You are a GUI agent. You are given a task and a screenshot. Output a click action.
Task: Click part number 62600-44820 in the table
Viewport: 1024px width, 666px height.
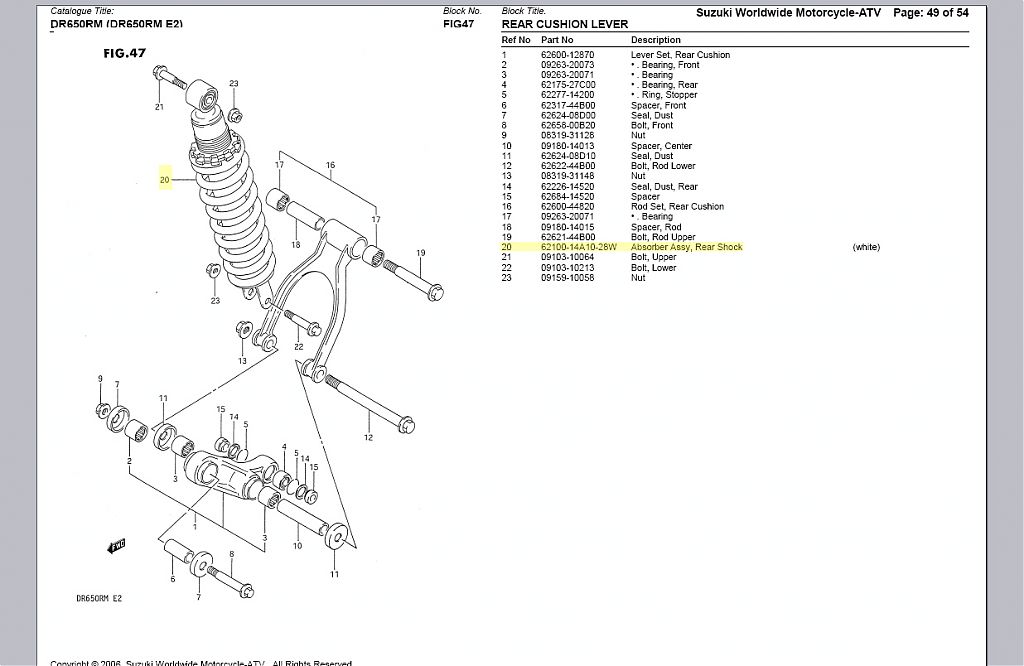pyautogui.click(x=567, y=207)
